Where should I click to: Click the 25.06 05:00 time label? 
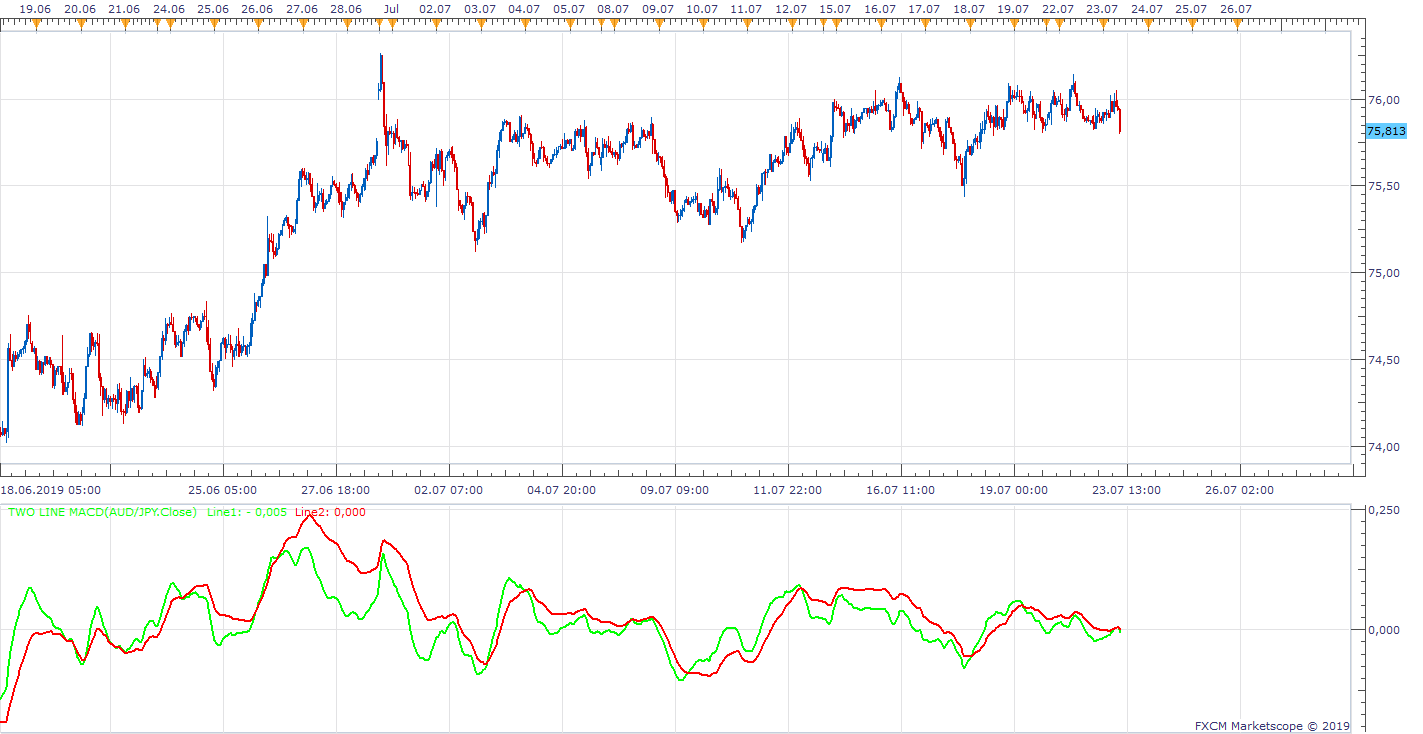point(222,490)
